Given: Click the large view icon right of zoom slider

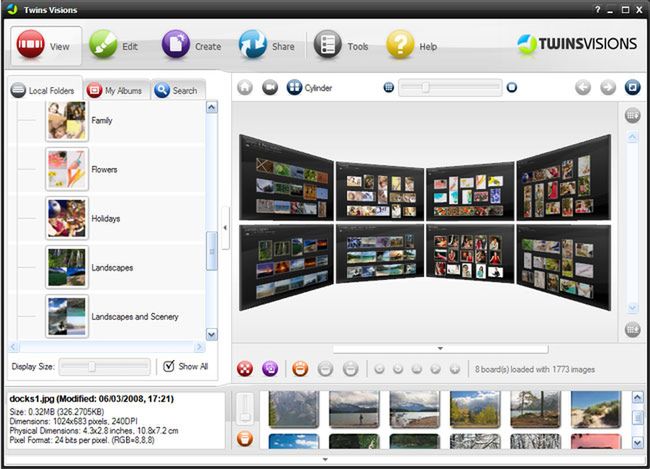Looking at the screenshot, I should (x=512, y=87).
